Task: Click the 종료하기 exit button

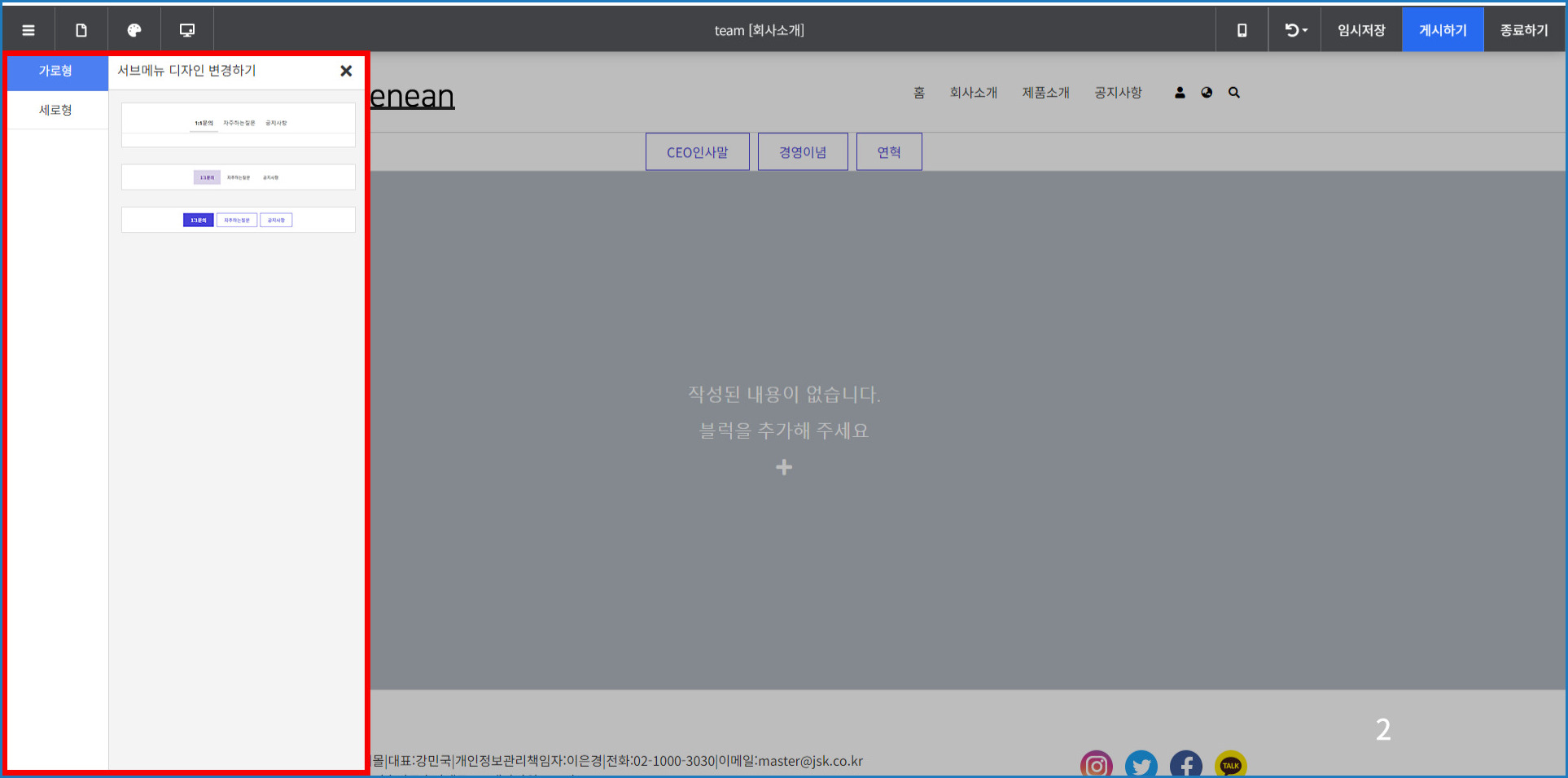Action: pyautogui.click(x=1524, y=30)
